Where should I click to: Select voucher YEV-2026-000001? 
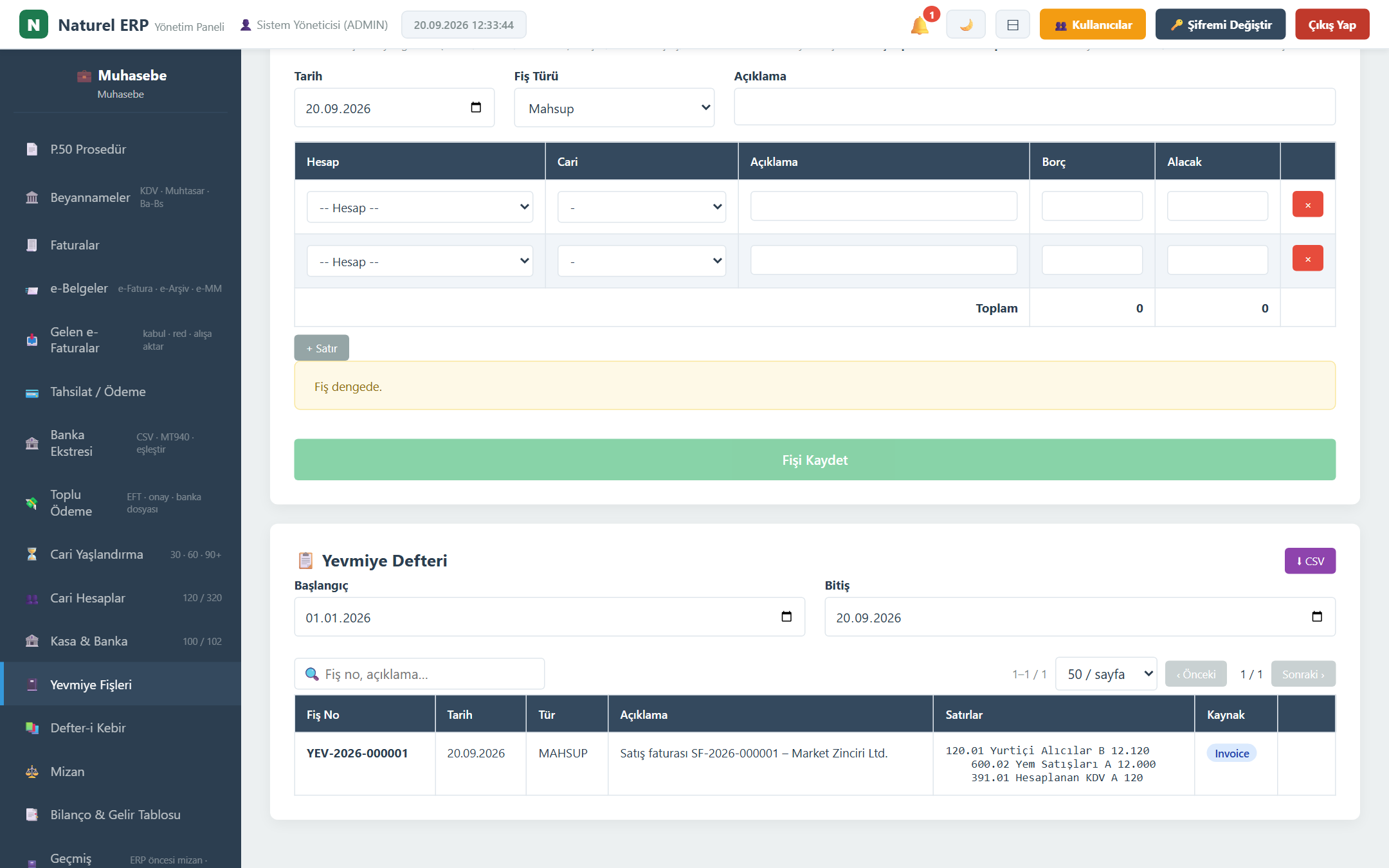pos(358,753)
